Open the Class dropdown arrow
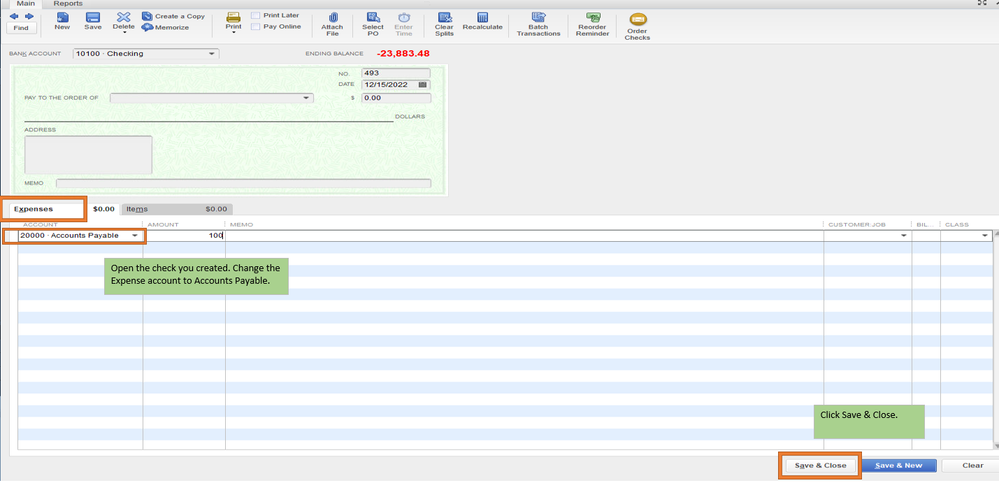 tap(984, 236)
